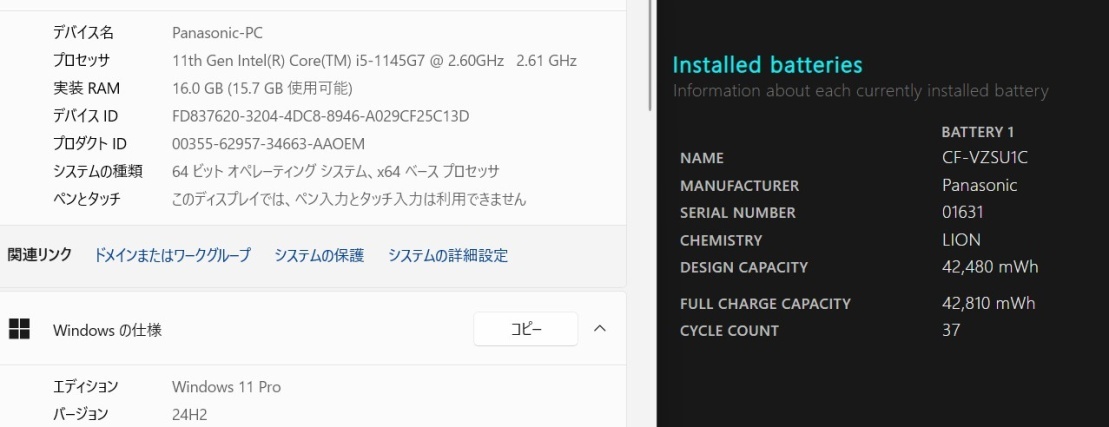Select chemistry value LION

click(961, 240)
